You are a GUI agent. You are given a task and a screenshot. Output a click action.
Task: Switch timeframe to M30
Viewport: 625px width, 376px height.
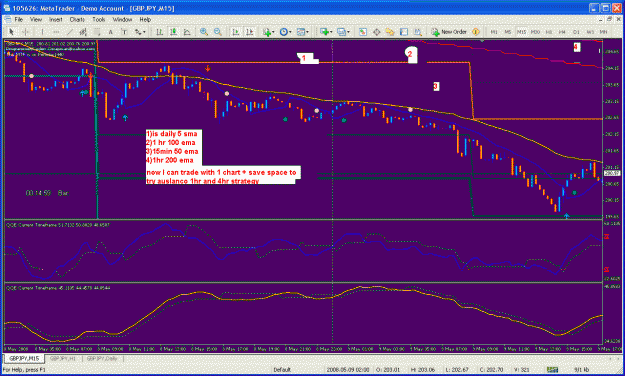[535, 32]
